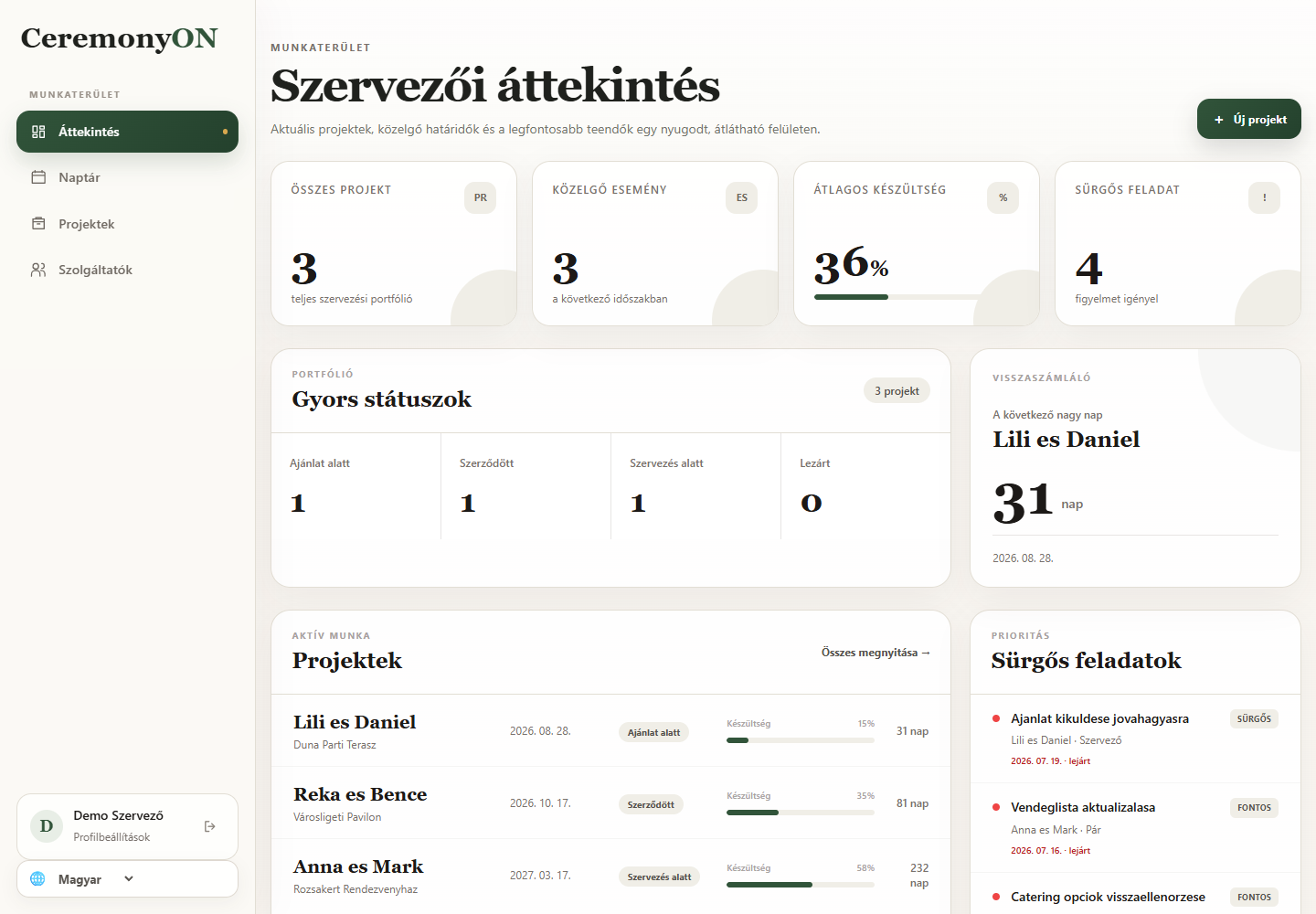Image resolution: width=1316 pixels, height=914 pixels.
Task: Click the Szolgáltatók people icon
Action: coord(38,270)
